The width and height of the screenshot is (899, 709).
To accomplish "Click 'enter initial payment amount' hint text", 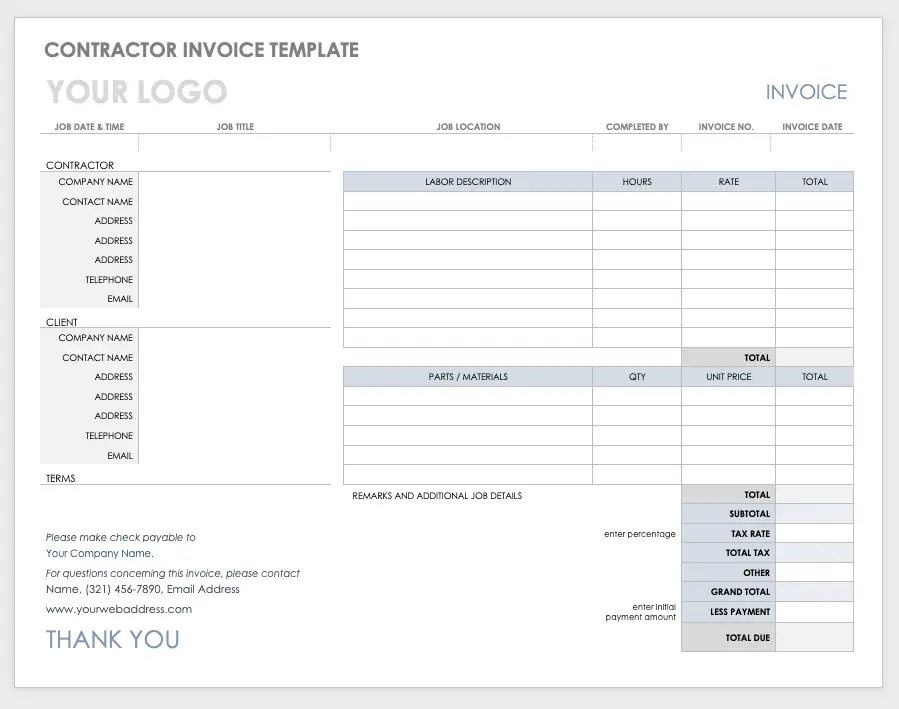I will (x=640, y=612).
